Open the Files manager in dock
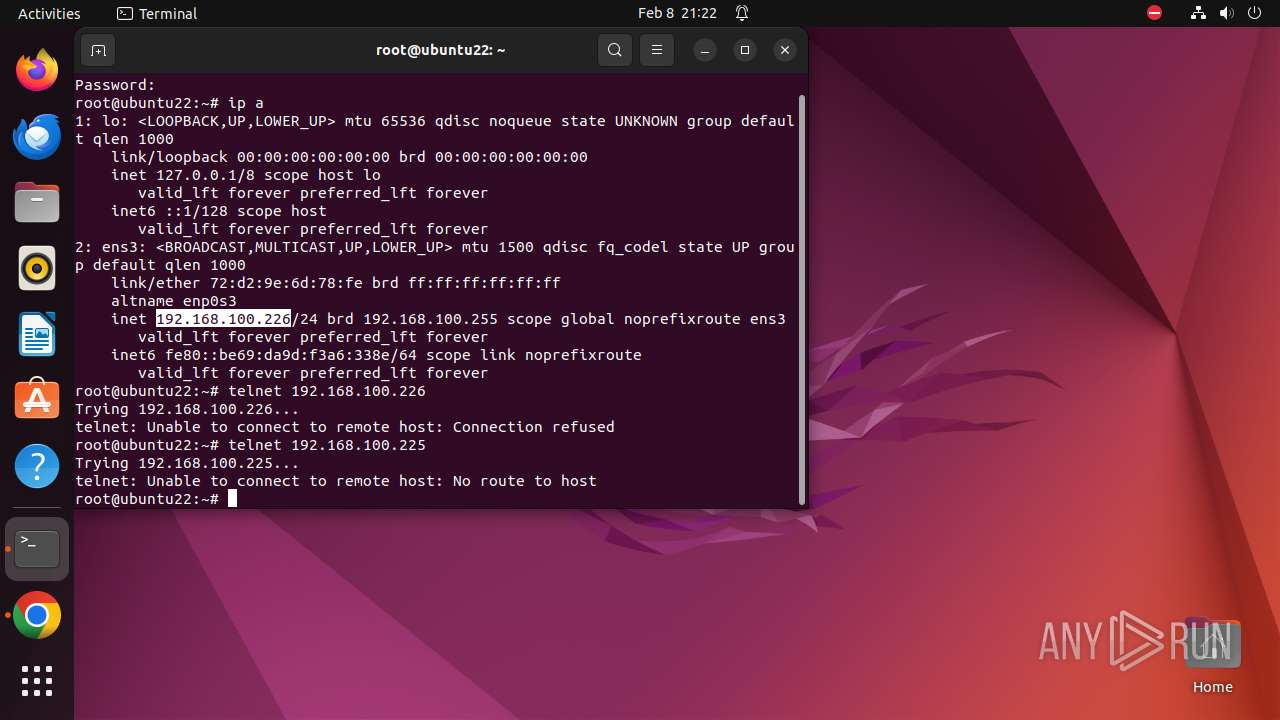 [x=37, y=202]
